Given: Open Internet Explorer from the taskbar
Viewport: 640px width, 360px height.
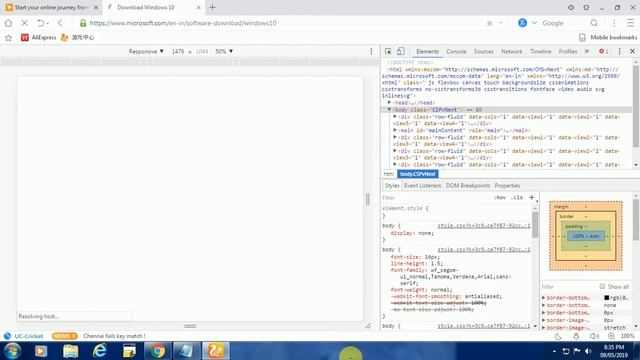Looking at the screenshot, I should (x=100, y=351).
